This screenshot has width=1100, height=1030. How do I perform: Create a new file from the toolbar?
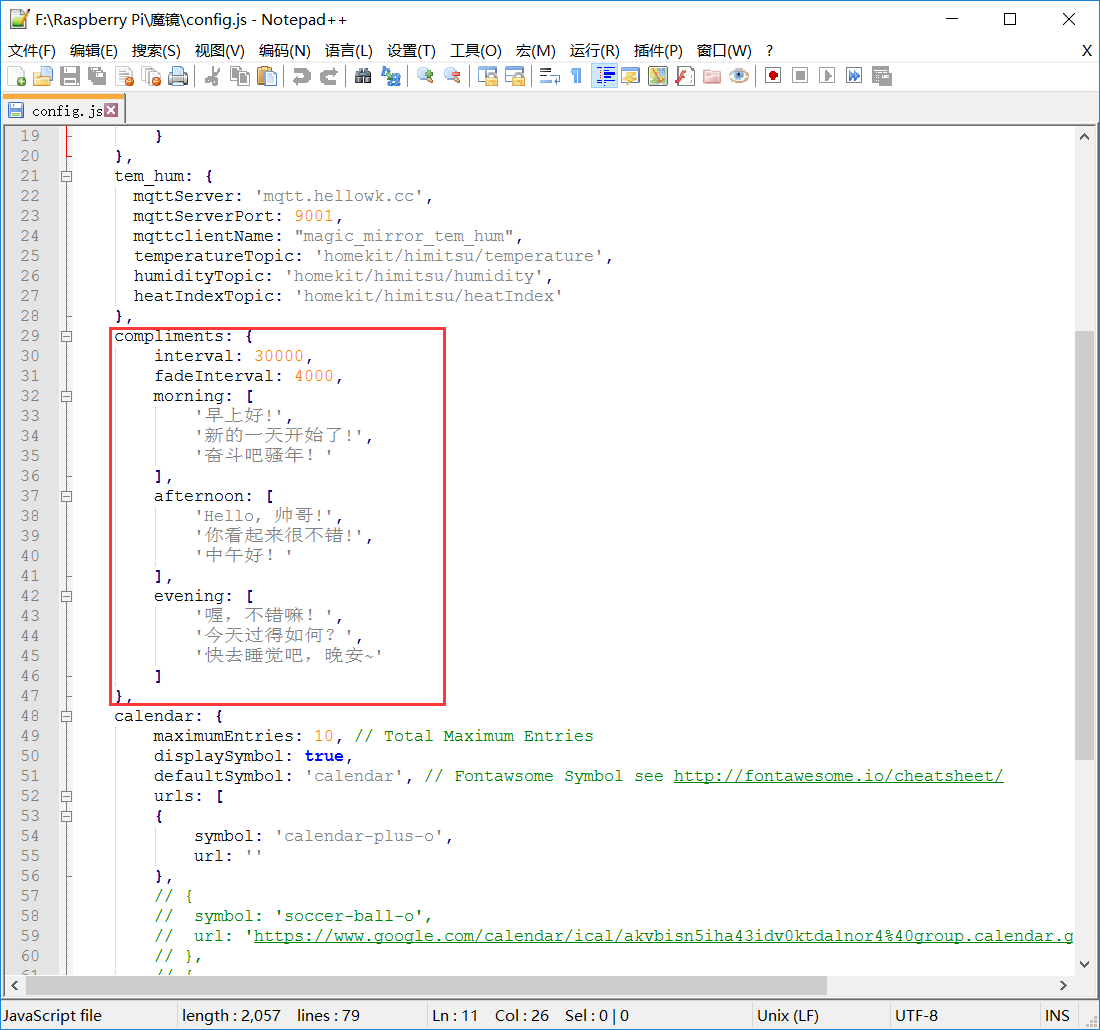click(x=17, y=76)
